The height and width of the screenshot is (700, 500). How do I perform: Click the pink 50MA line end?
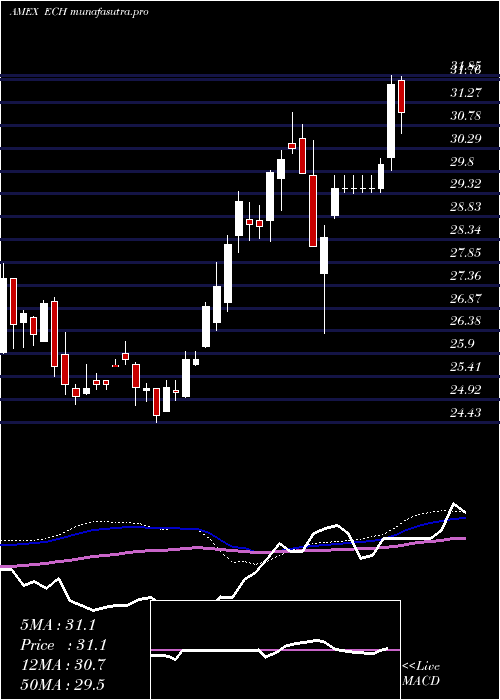pos(464,538)
